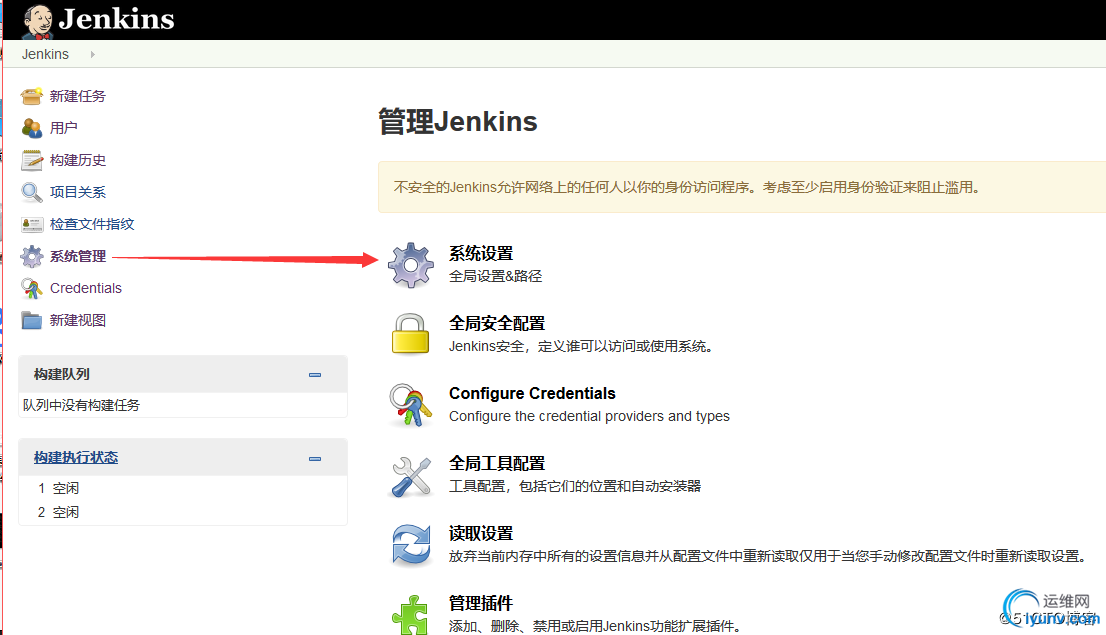1106x635 pixels.
Task: Collapse the 构建执行状态 panel
Action: point(315,459)
